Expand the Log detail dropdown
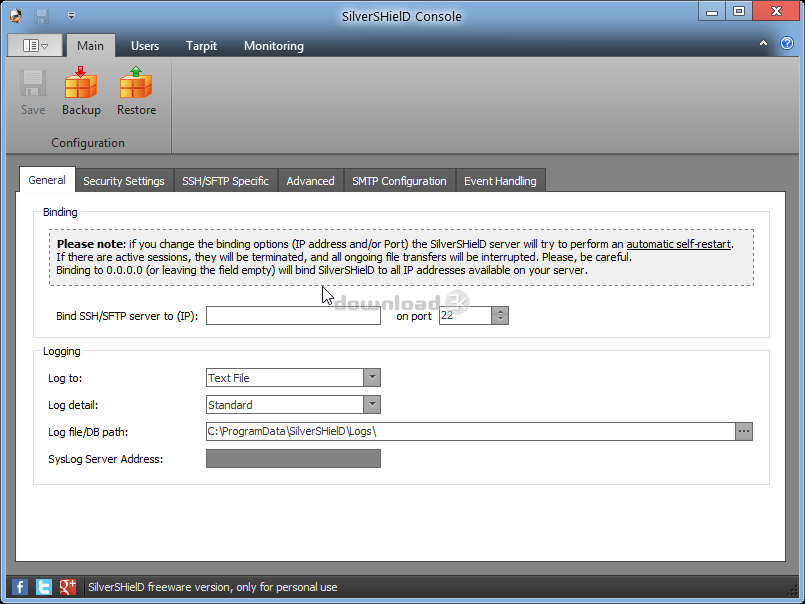Viewport: 805px width, 604px height. pos(372,405)
